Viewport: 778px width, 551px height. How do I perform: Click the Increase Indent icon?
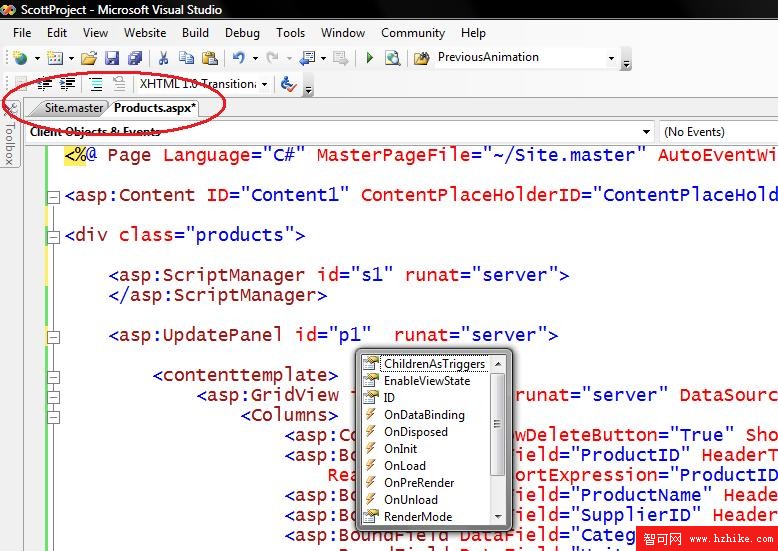click(67, 84)
